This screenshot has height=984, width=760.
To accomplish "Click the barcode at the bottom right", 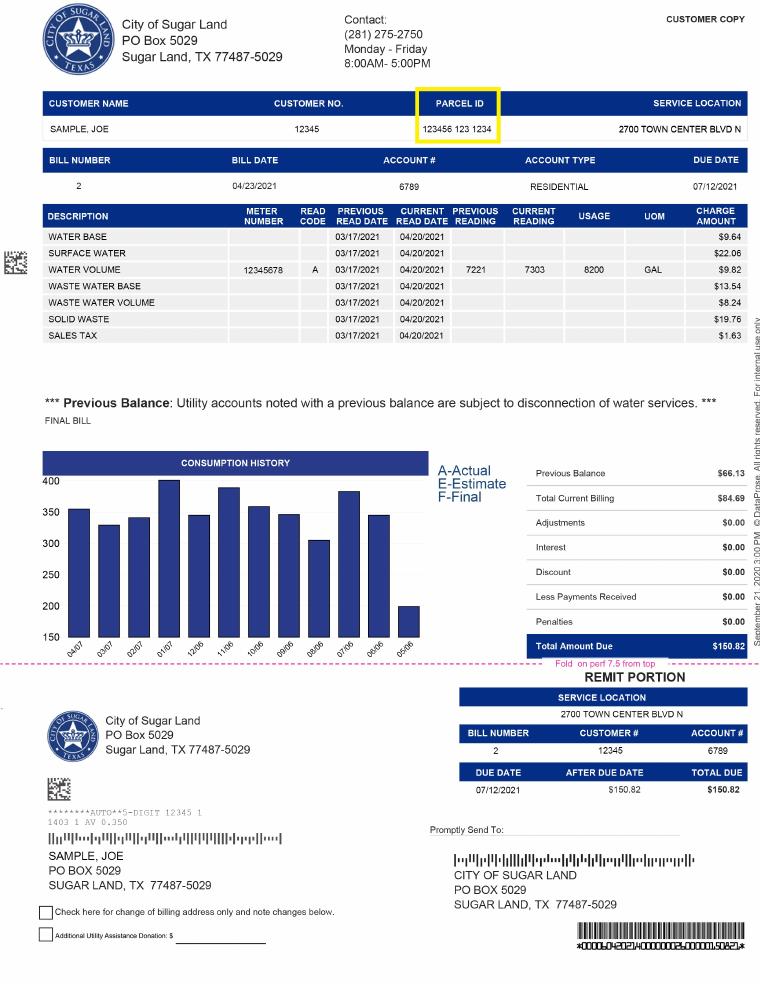I will (x=661, y=936).
